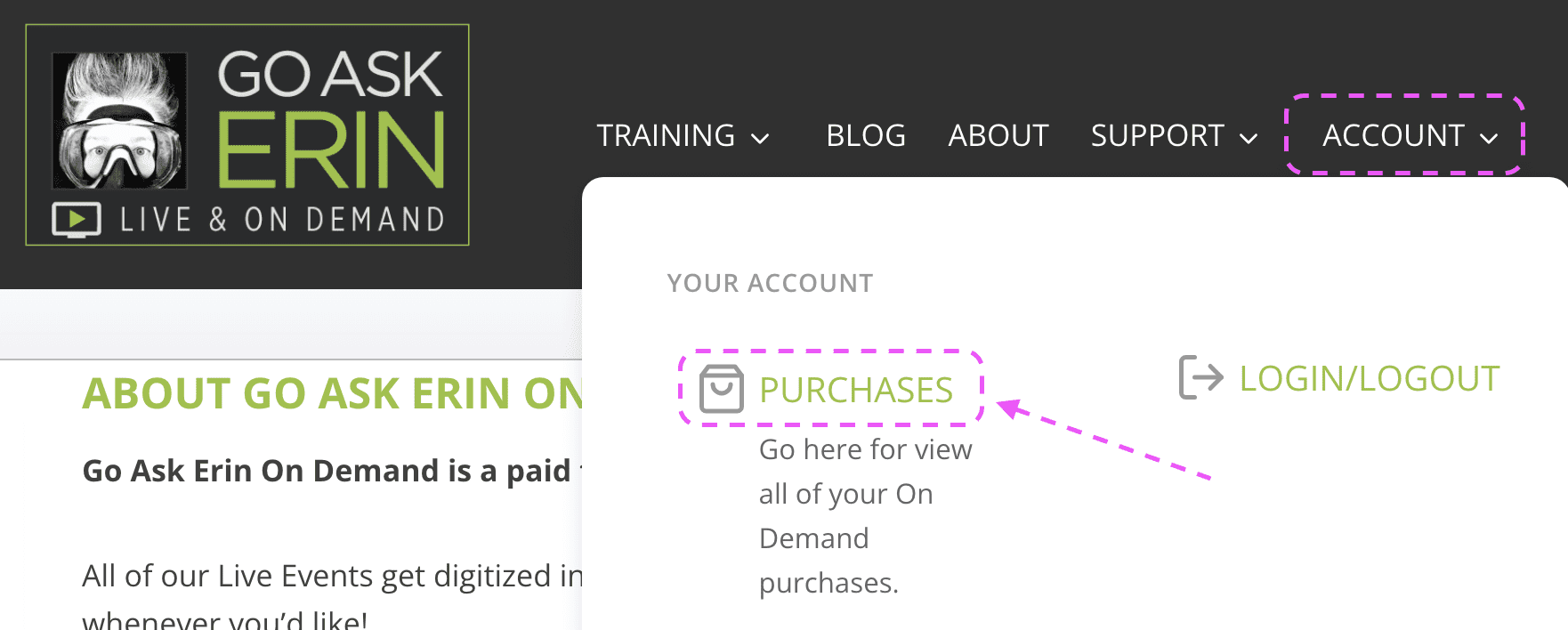Image resolution: width=1568 pixels, height=630 pixels.
Task: Expand the Training menu chevron
Action: tap(760, 138)
